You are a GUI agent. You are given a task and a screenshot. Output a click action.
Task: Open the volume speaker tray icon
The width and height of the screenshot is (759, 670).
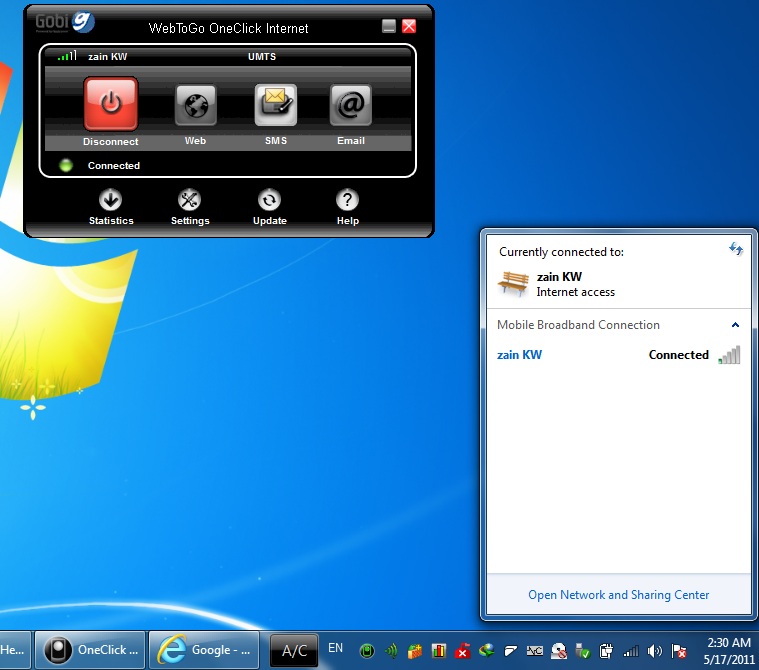click(654, 651)
